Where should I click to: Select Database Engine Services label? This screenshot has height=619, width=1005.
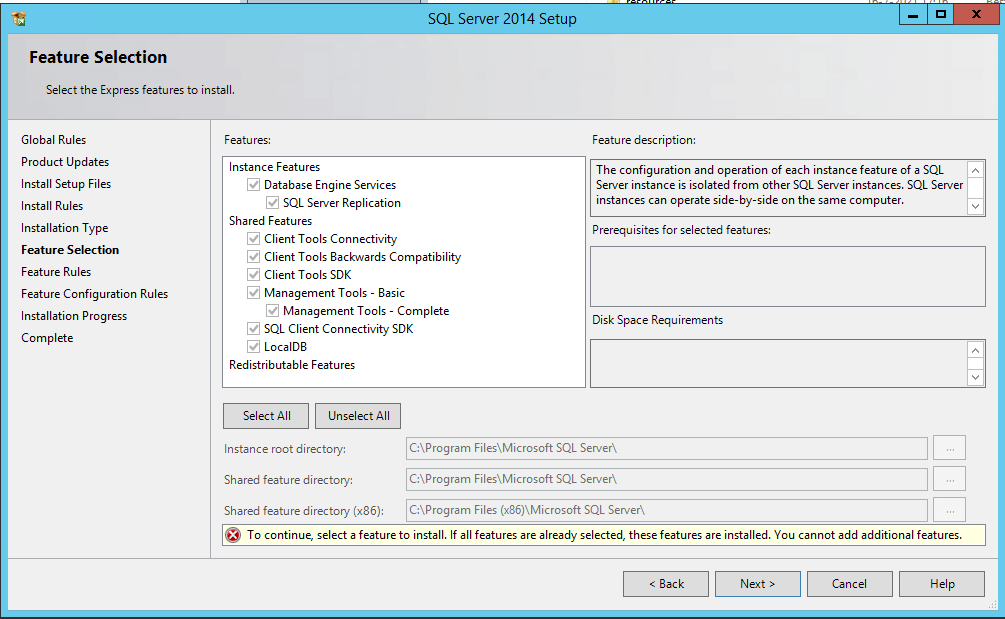coord(330,185)
